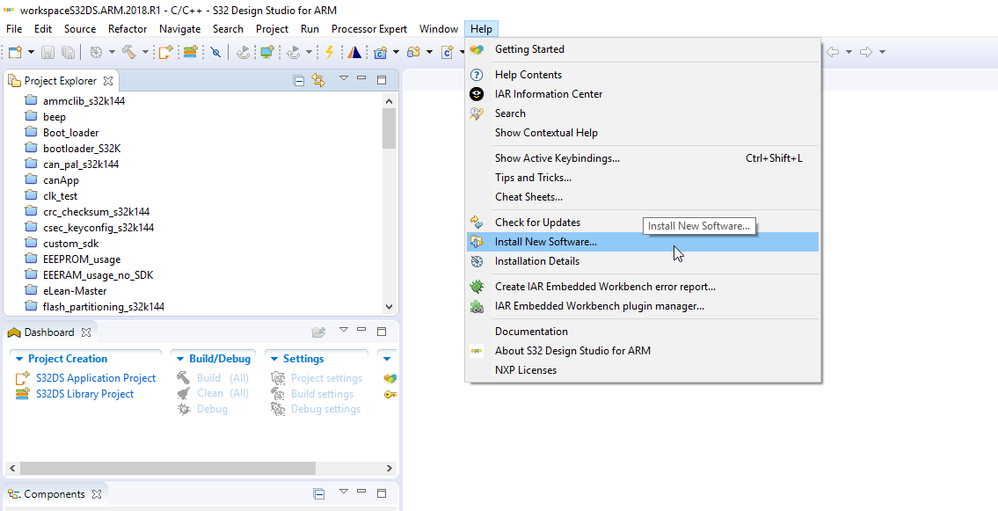The image size is (998, 511).
Task: Collapse All in Project Explorer
Action: tap(299, 81)
